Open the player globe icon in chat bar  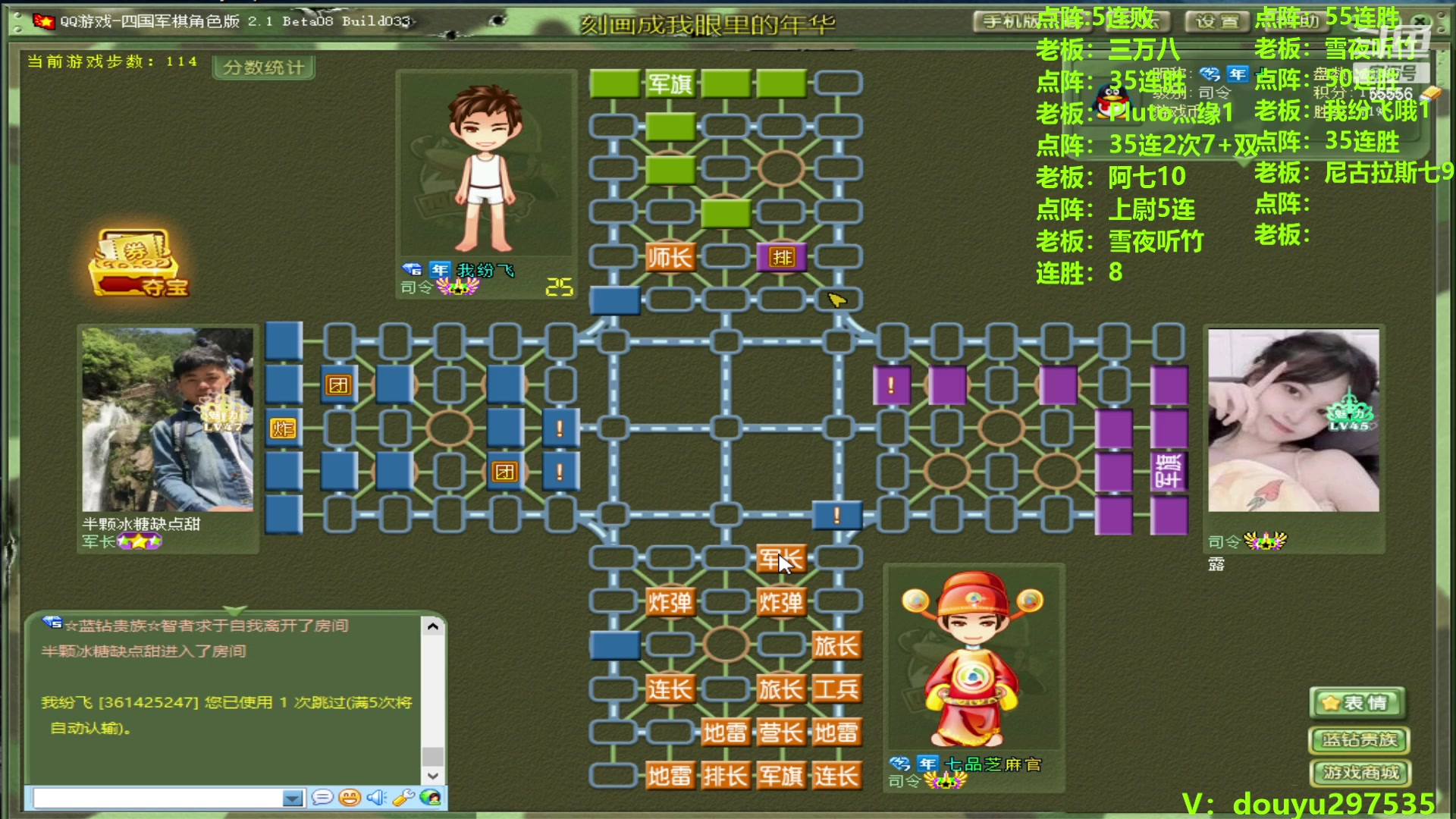pos(430,798)
